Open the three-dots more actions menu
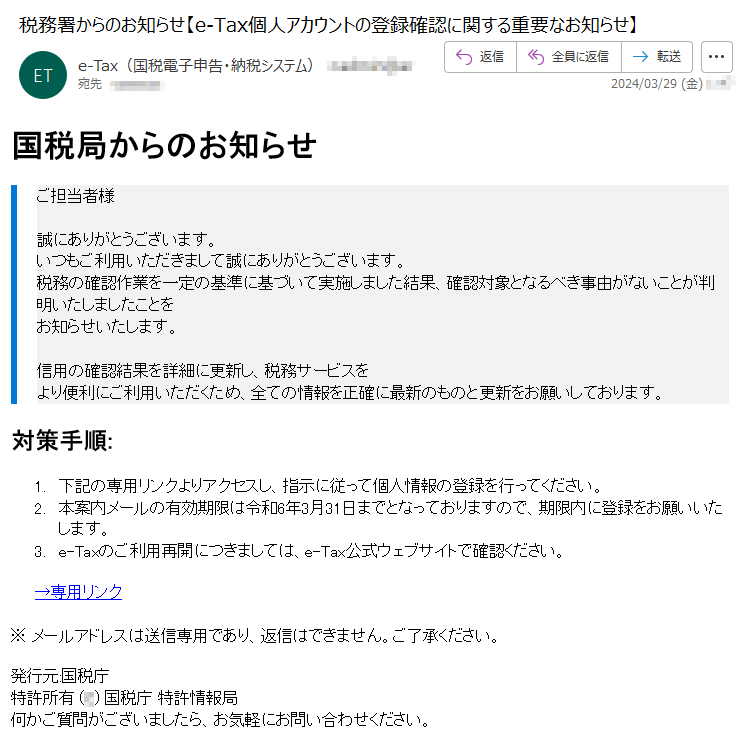 (716, 57)
